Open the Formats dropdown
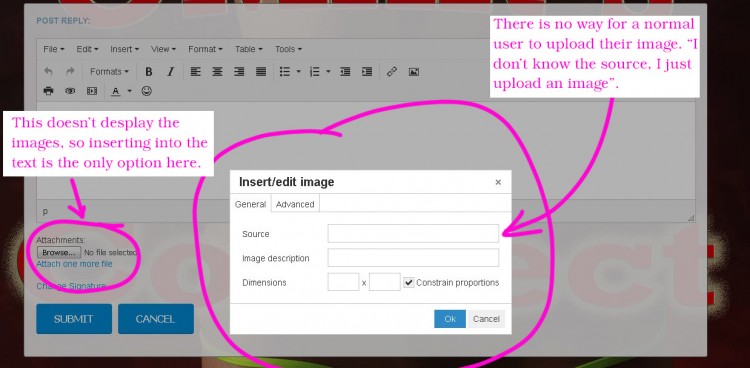Viewport: 750px width, 368px height. click(x=110, y=72)
